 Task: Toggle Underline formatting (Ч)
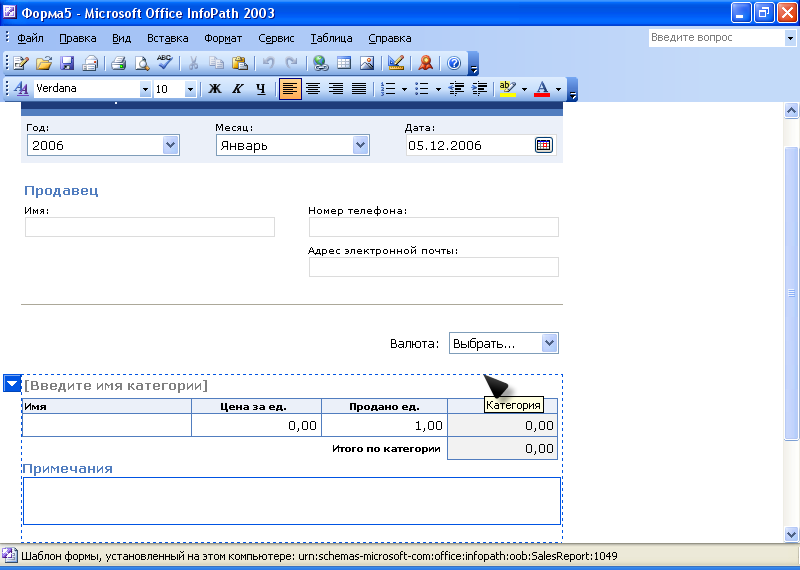(x=260, y=89)
